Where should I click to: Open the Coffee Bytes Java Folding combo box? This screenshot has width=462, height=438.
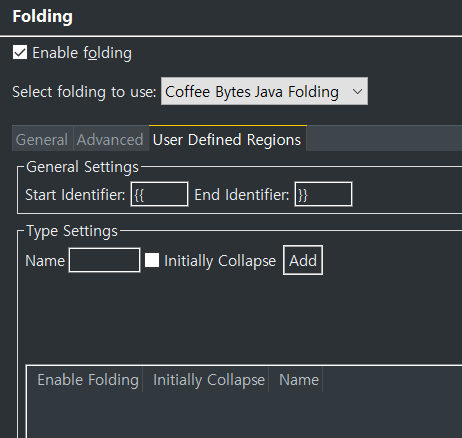coord(264,91)
